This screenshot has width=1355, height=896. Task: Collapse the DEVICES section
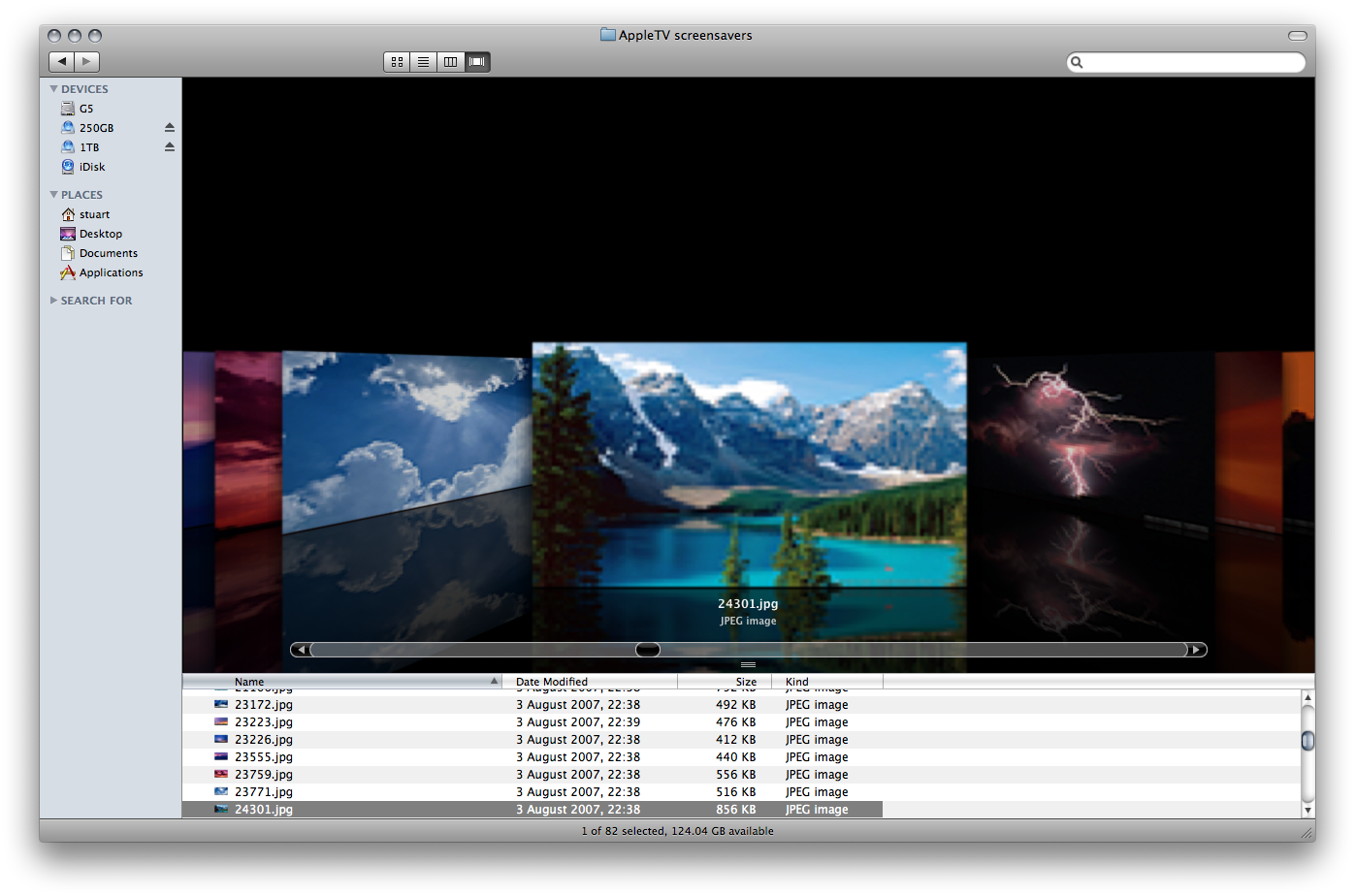pyautogui.click(x=53, y=89)
